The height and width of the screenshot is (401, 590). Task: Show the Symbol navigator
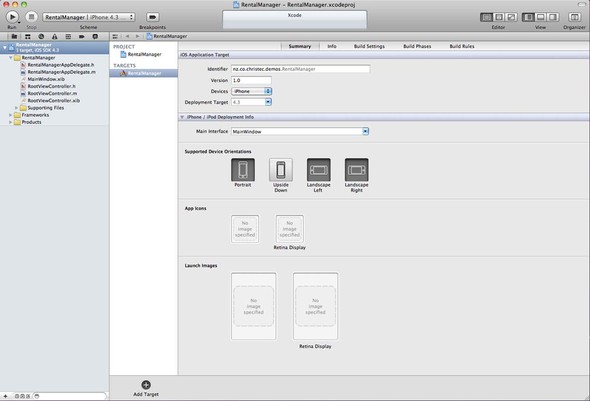28,36
